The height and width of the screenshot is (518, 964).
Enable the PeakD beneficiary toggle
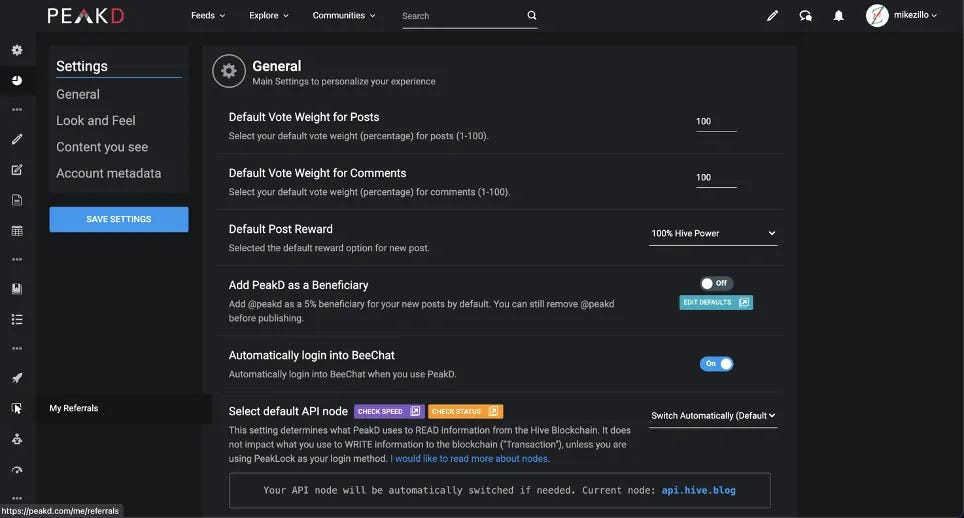click(716, 283)
